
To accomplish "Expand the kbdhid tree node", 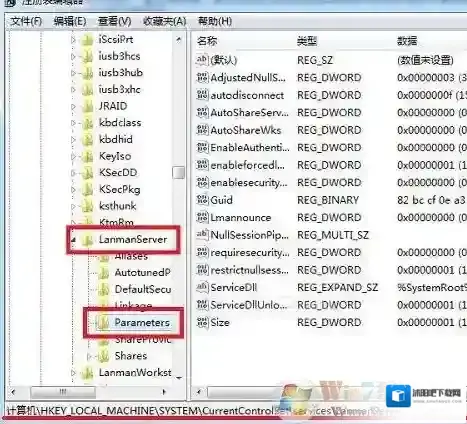I will (x=73, y=140).
